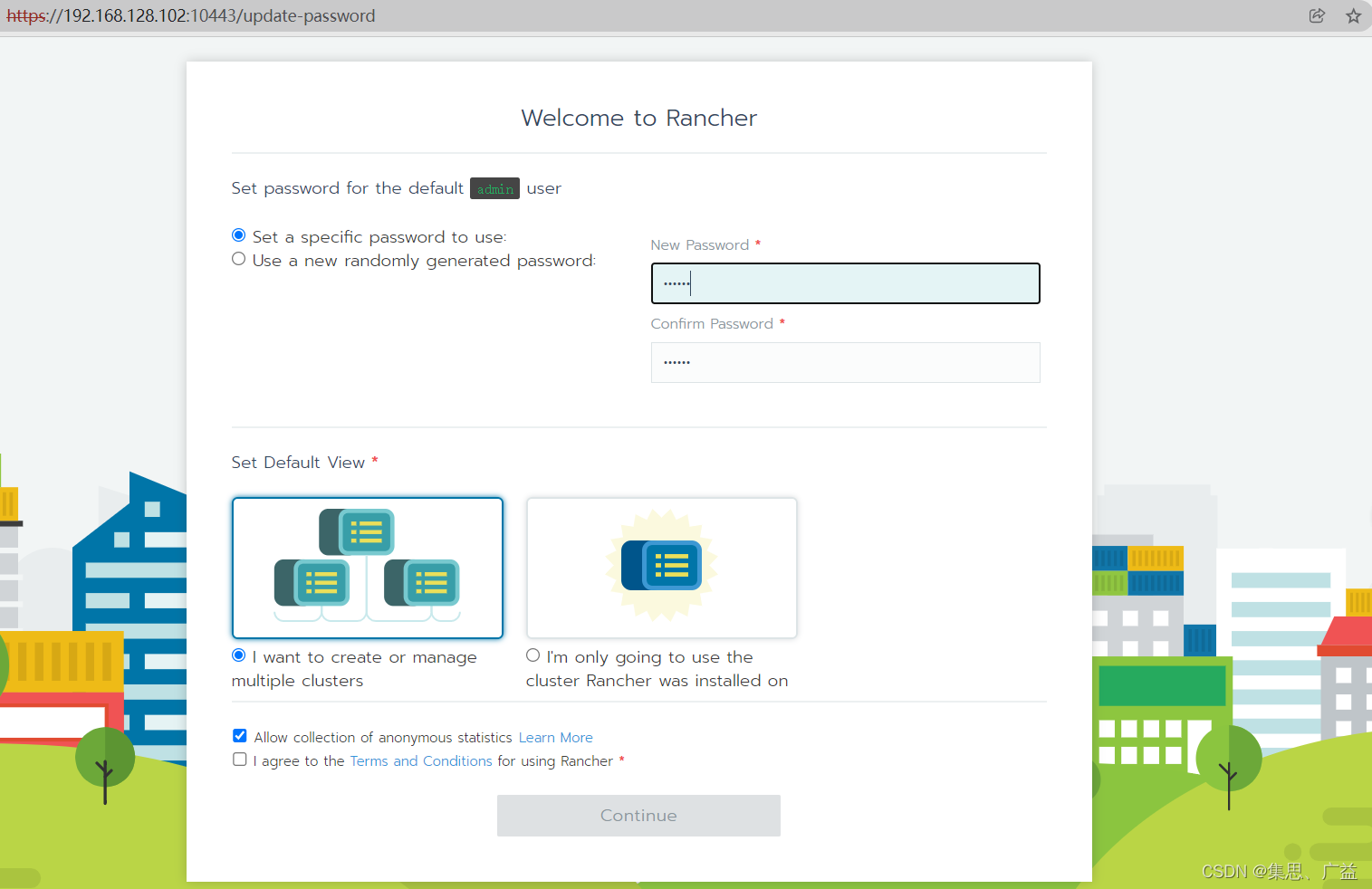The width and height of the screenshot is (1372, 889).
Task: Focus the New Password field
Action: (x=845, y=283)
